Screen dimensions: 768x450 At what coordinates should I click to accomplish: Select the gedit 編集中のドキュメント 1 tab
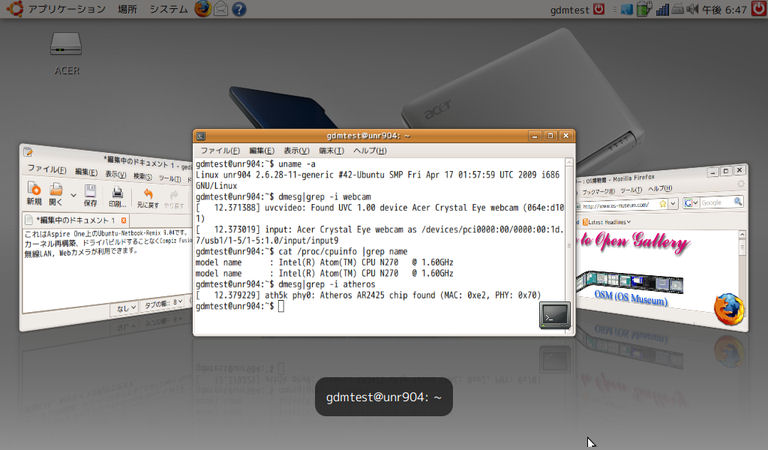(75, 220)
